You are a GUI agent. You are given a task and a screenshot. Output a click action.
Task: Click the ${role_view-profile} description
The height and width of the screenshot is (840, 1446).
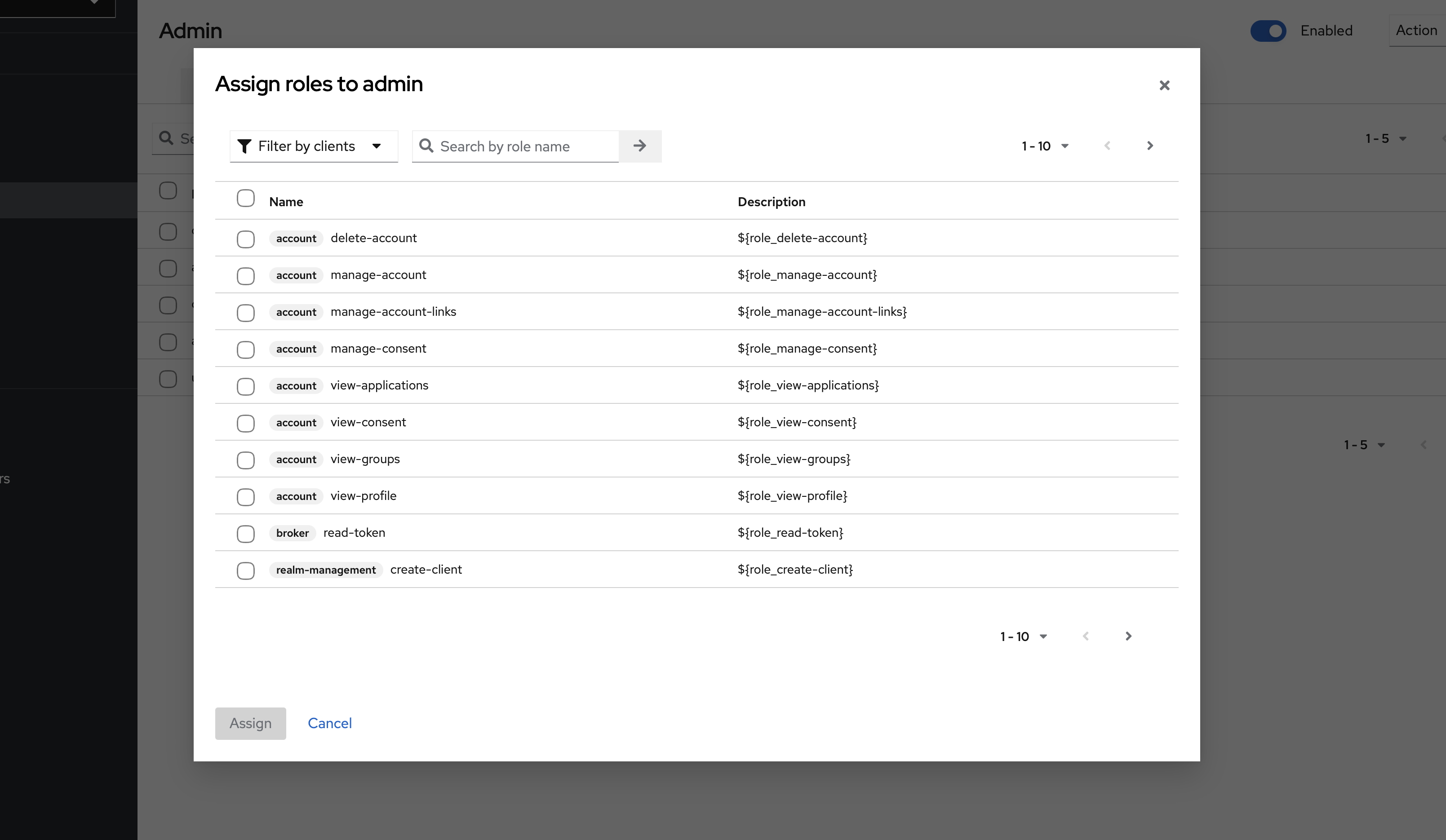793,496
